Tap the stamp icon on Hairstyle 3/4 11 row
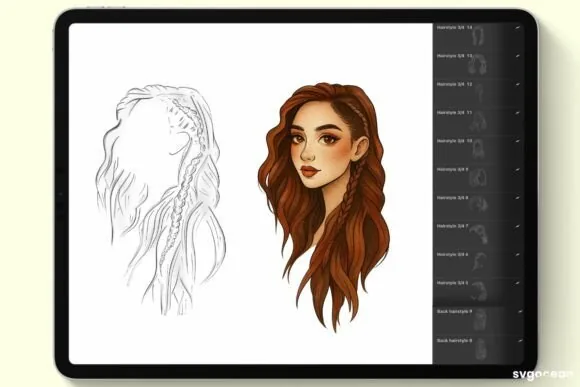Image resolution: width=580 pixels, height=387 pixels. (x=518, y=113)
